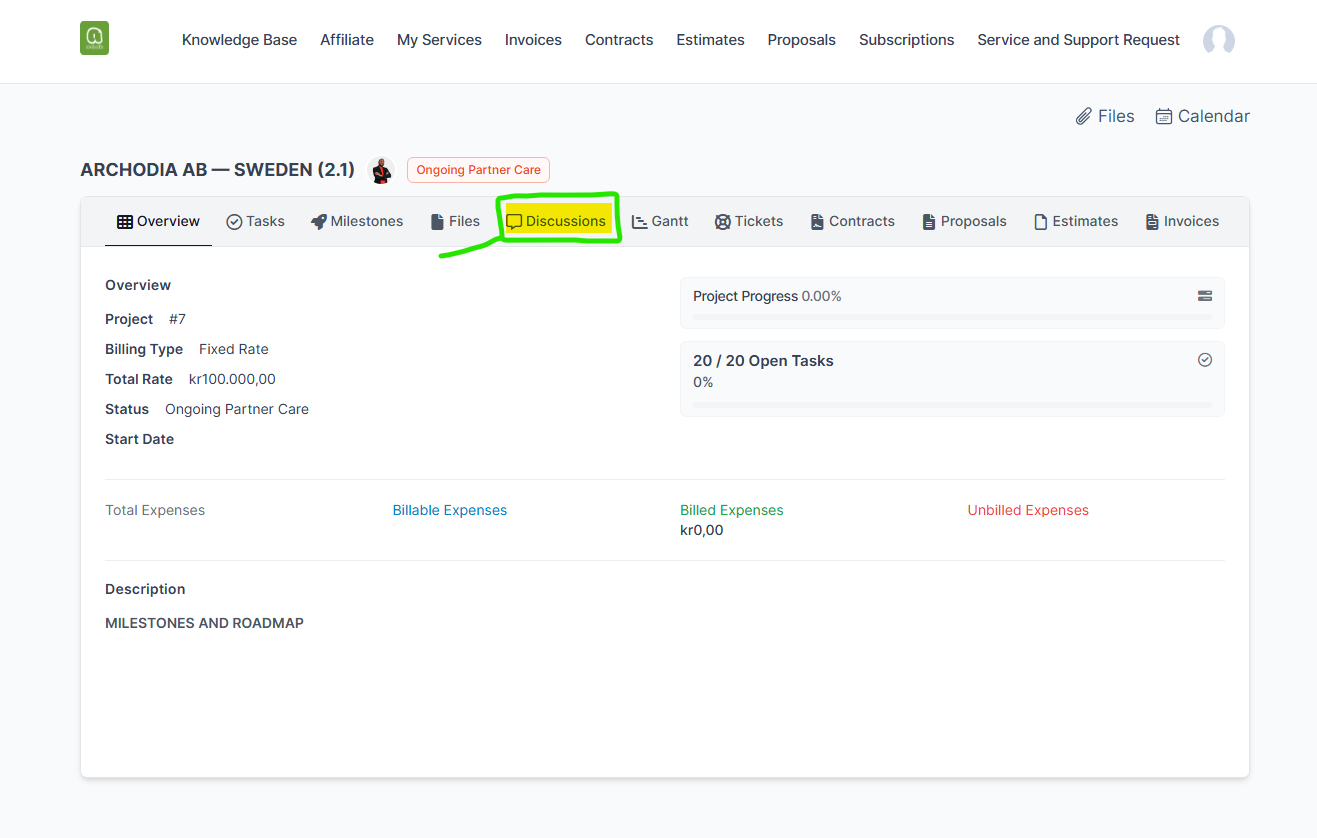Click the green company logo icon
1317x838 pixels.
[94, 38]
